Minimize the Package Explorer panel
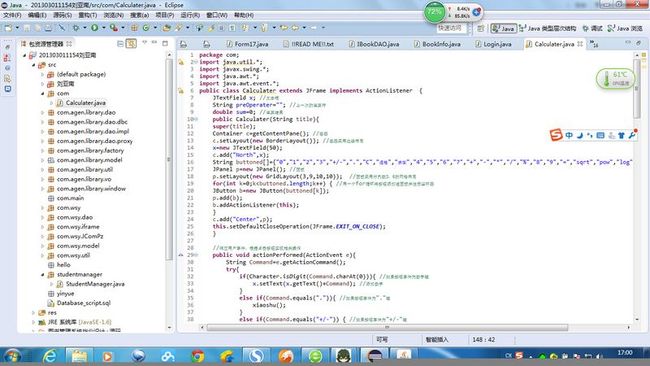650x366 pixels. 154,43
